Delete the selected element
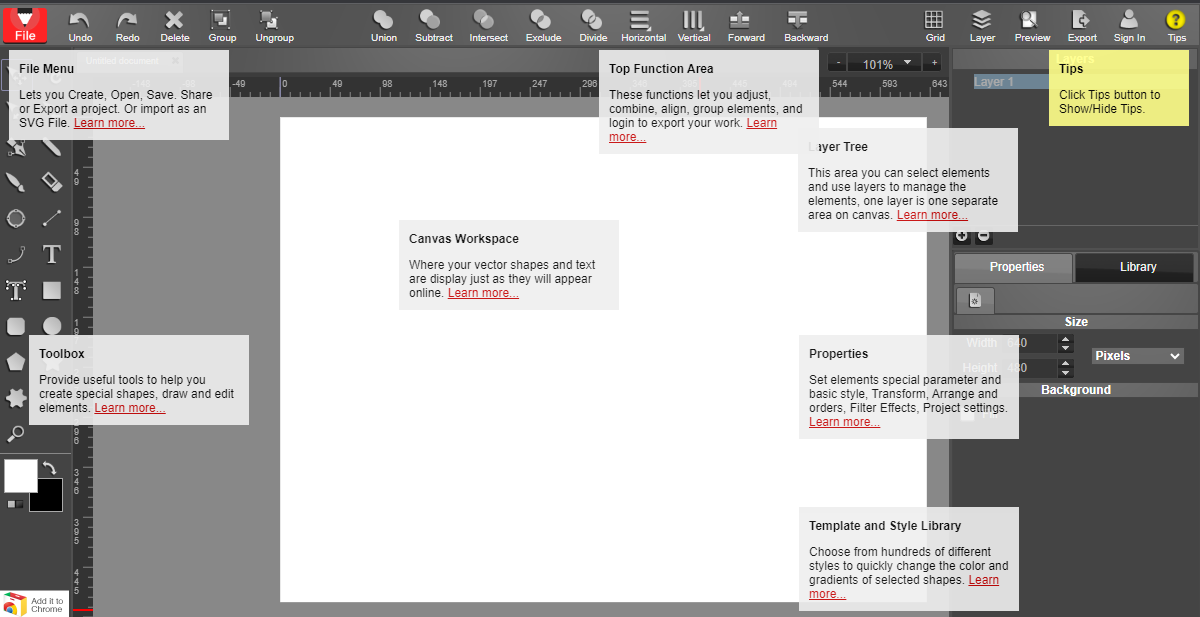This screenshot has height=617, width=1200. click(x=175, y=25)
